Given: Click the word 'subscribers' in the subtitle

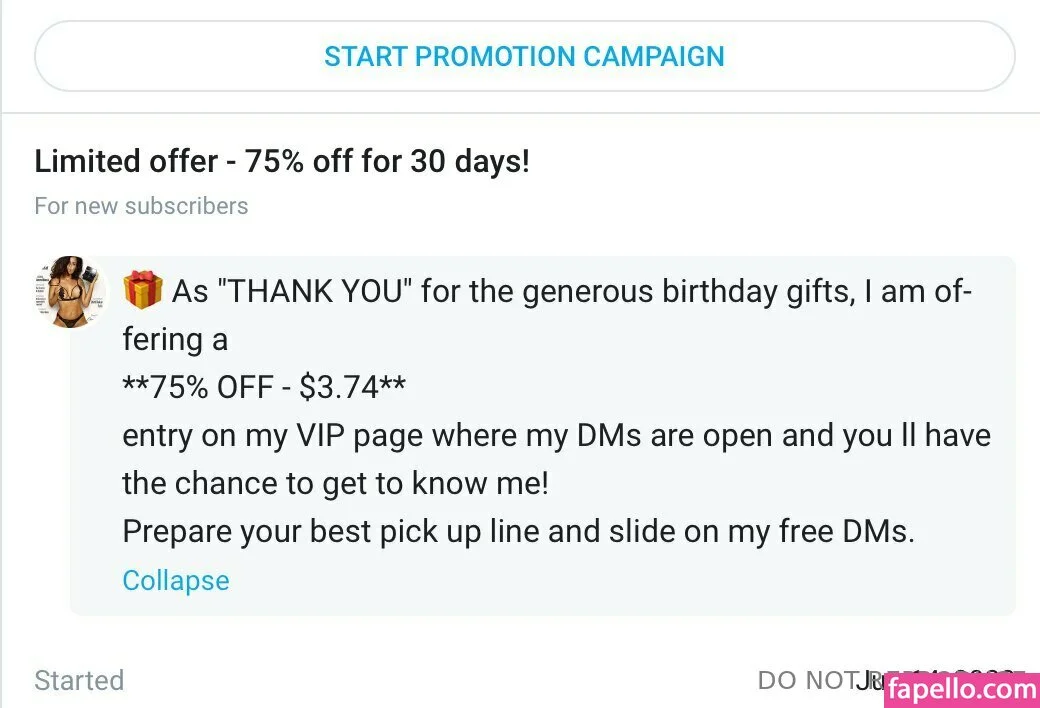Looking at the screenshot, I should (x=186, y=206).
